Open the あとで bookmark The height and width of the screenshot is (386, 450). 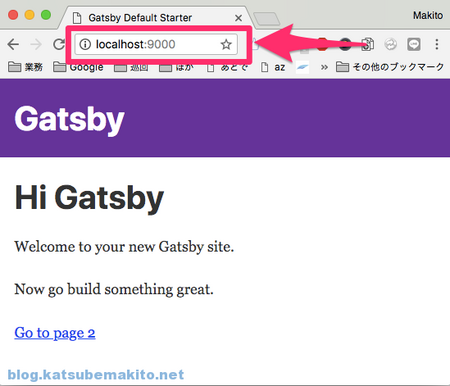[x=227, y=67]
